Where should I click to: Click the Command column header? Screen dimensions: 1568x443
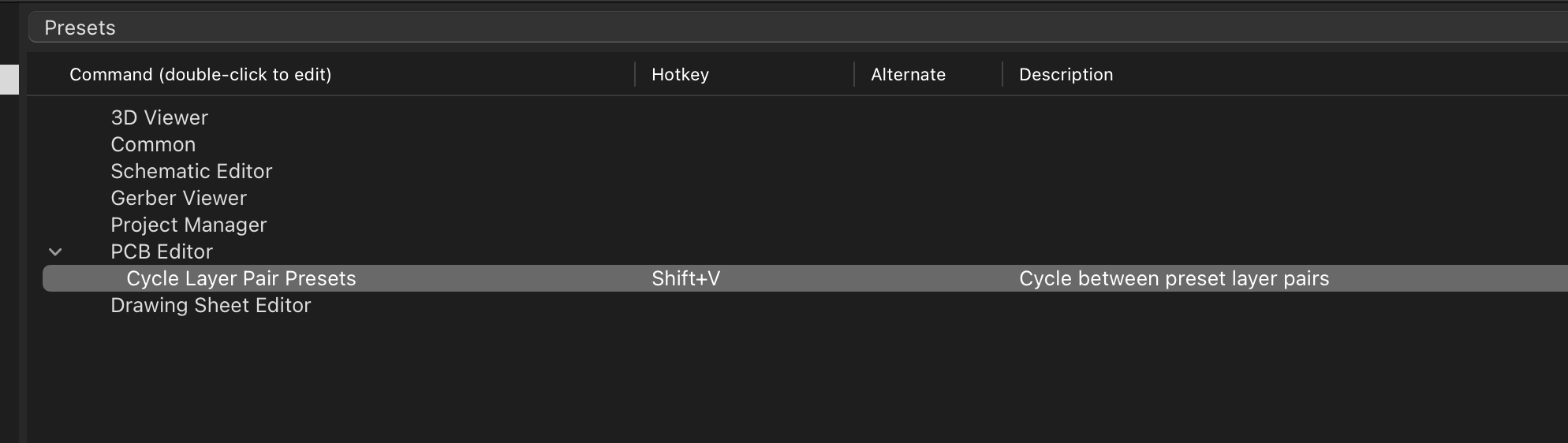click(x=200, y=74)
